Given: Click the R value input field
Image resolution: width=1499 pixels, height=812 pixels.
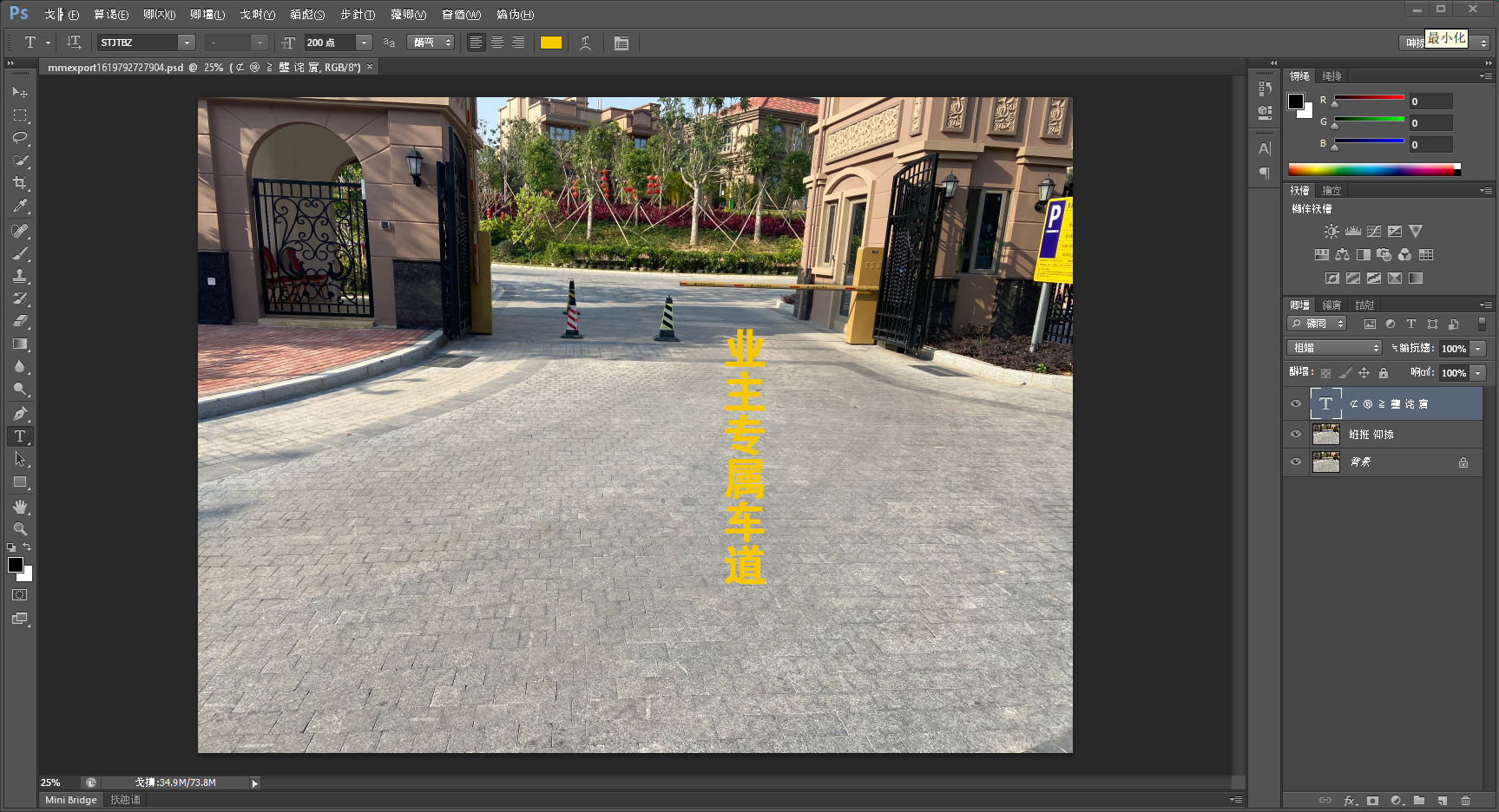Looking at the screenshot, I should coord(1430,101).
